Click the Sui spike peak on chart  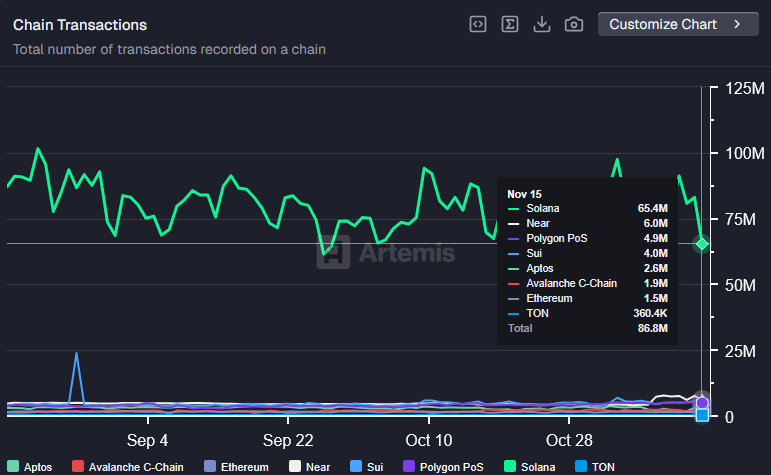coord(76,353)
